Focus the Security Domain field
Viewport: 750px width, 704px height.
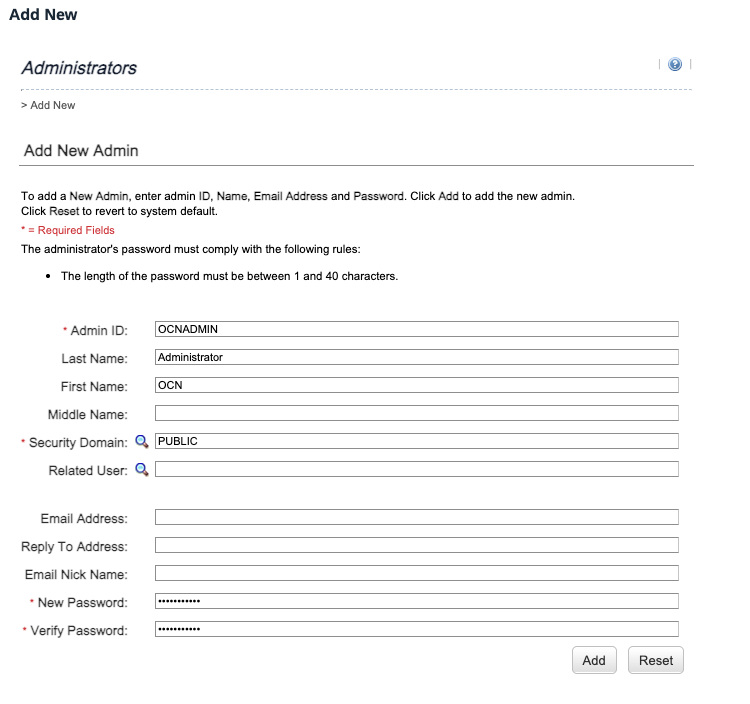(416, 441)
